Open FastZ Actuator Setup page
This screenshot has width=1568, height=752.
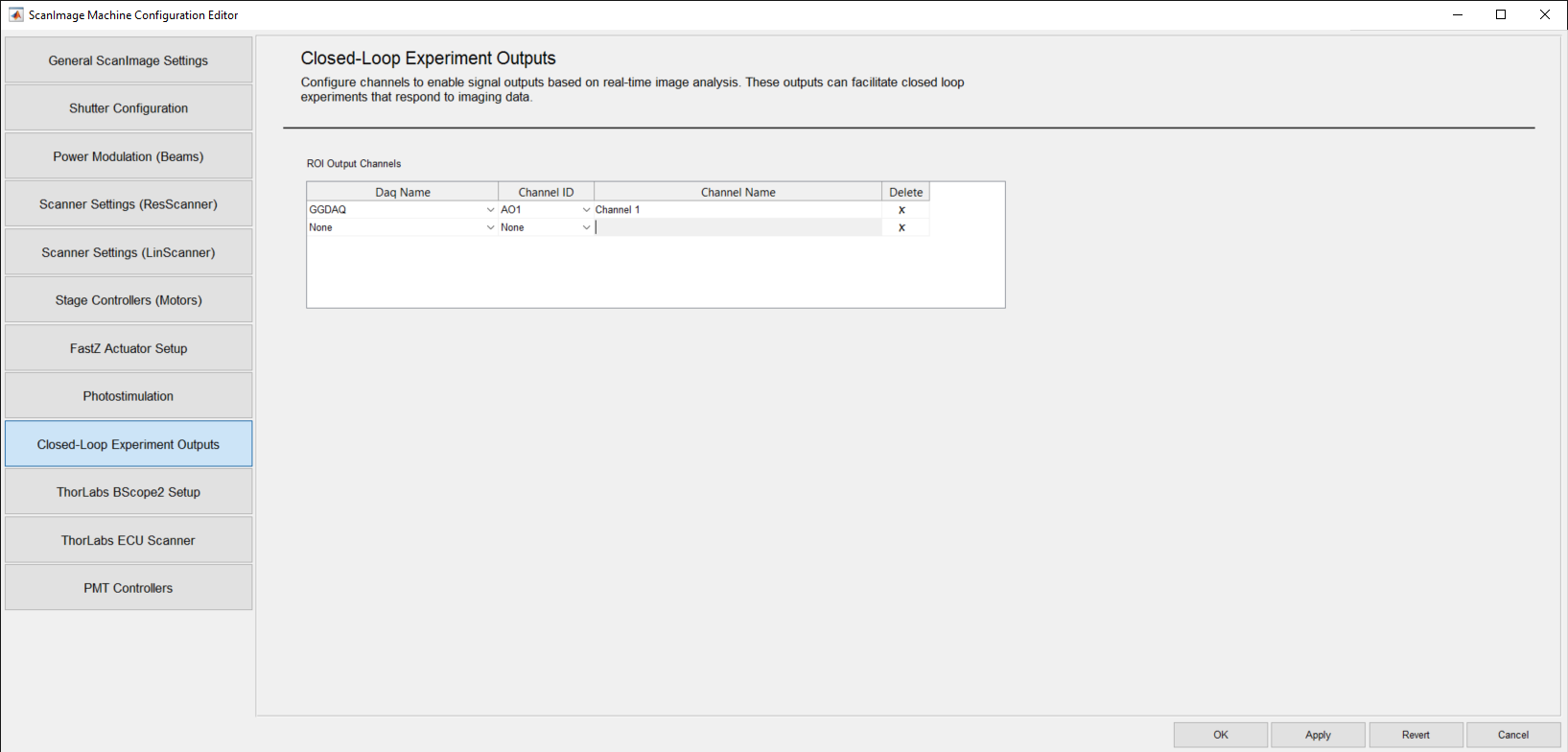coord(129,348)
